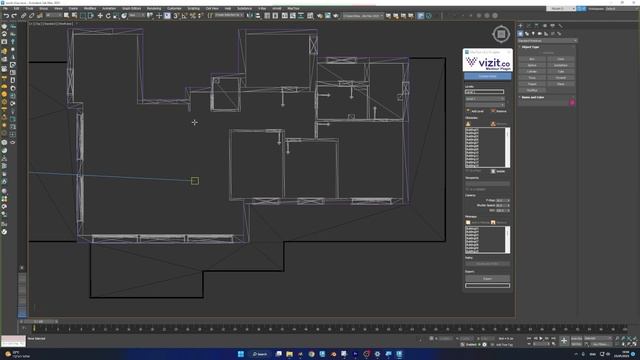The height and width of the screenshot is (360, 640).
Task: Open the Standard Primitives dropdown
Action: [x=547, y=41]
